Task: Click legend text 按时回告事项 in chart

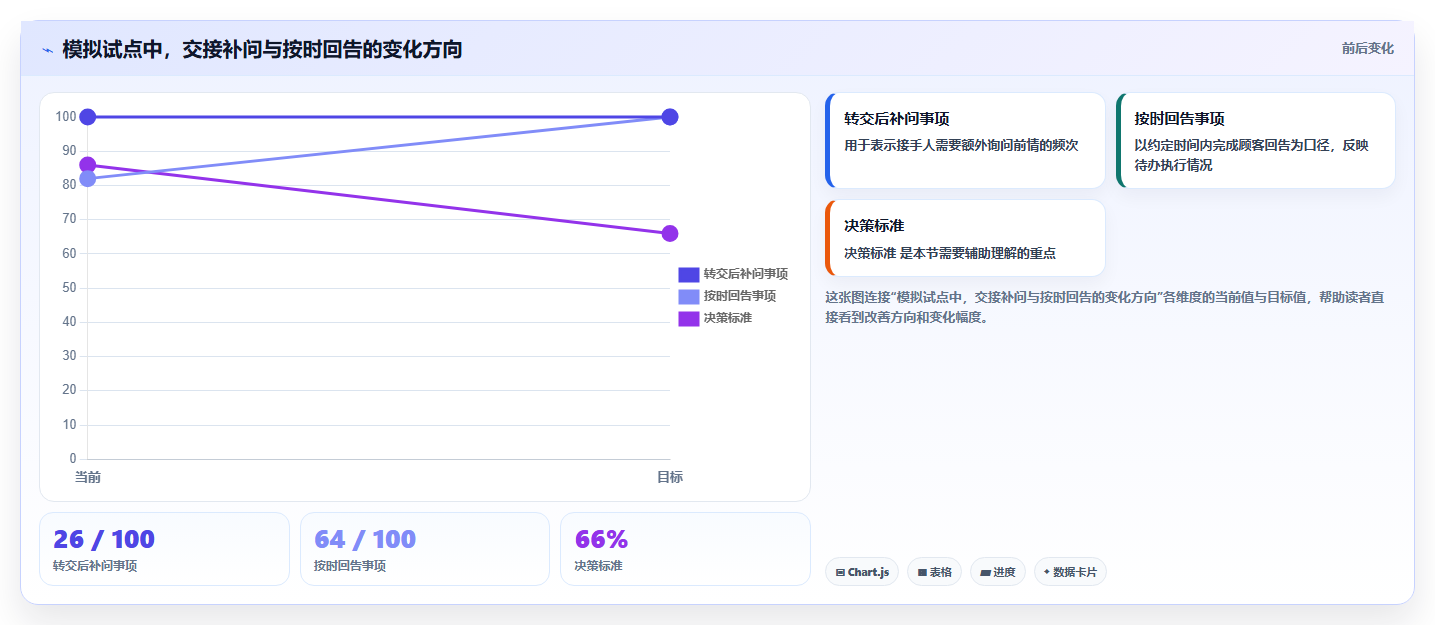Action: 740,296
